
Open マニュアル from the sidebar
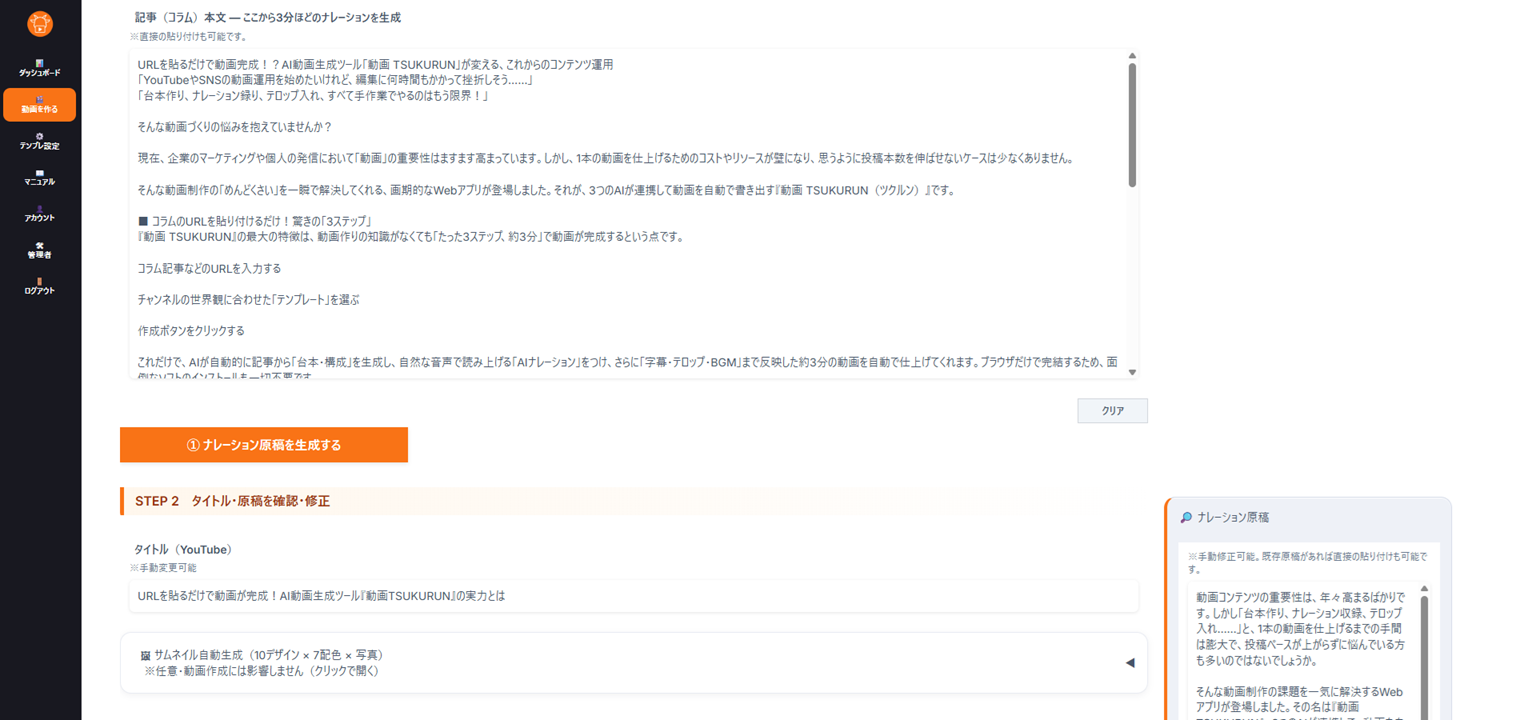[40, 177]
